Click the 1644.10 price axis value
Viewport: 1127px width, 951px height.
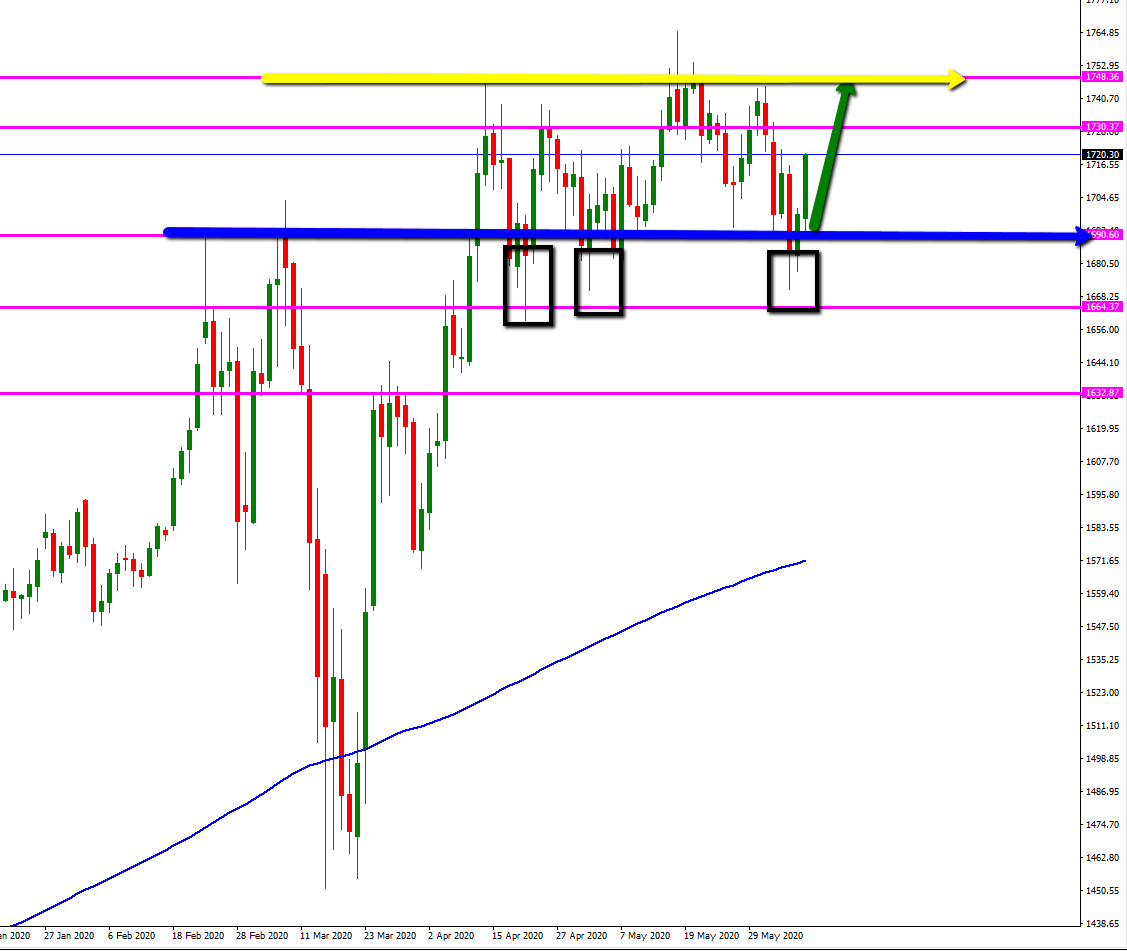[x=1102, y=362]
